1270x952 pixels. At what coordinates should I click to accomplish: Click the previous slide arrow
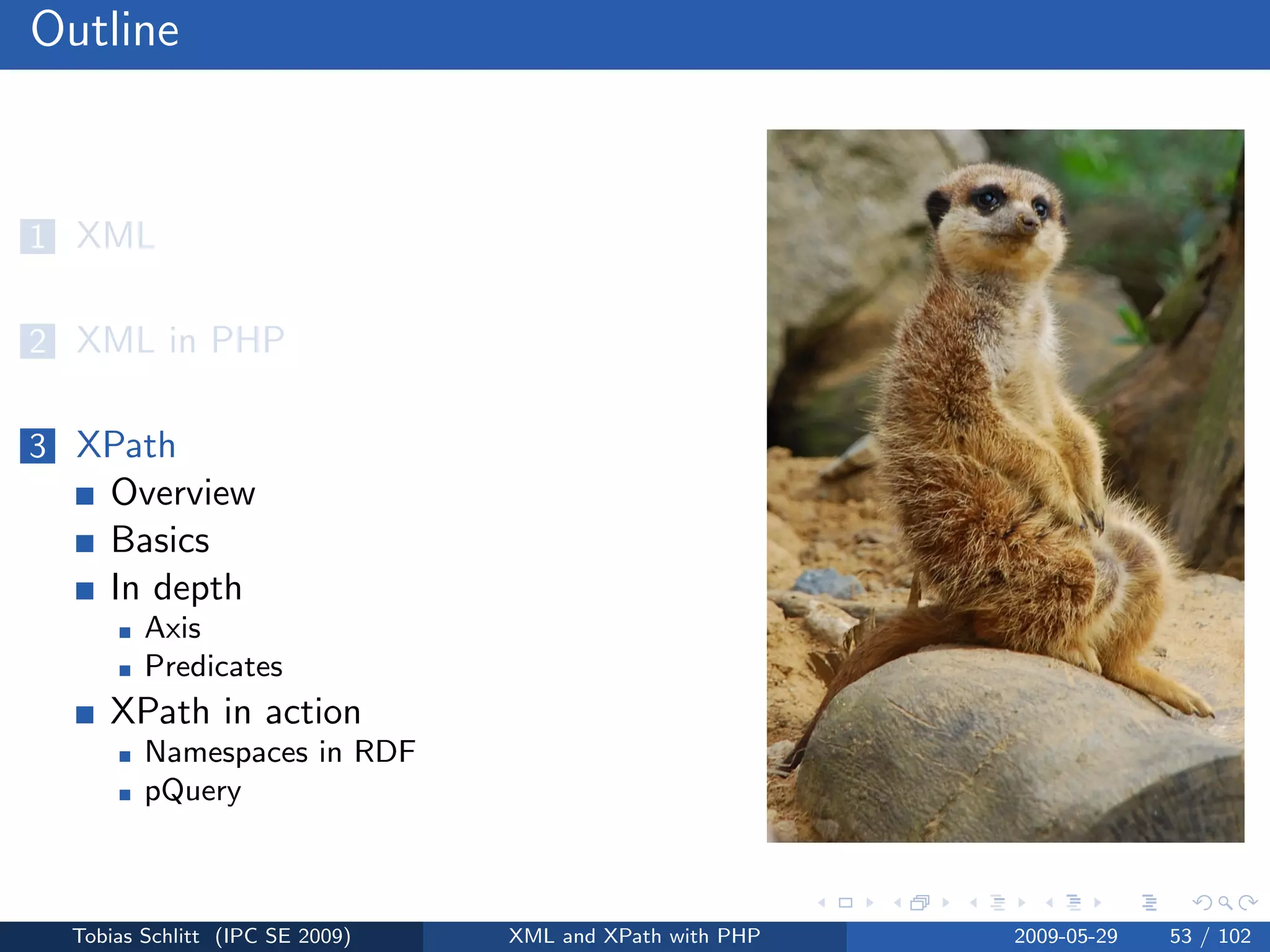(822, 903)
